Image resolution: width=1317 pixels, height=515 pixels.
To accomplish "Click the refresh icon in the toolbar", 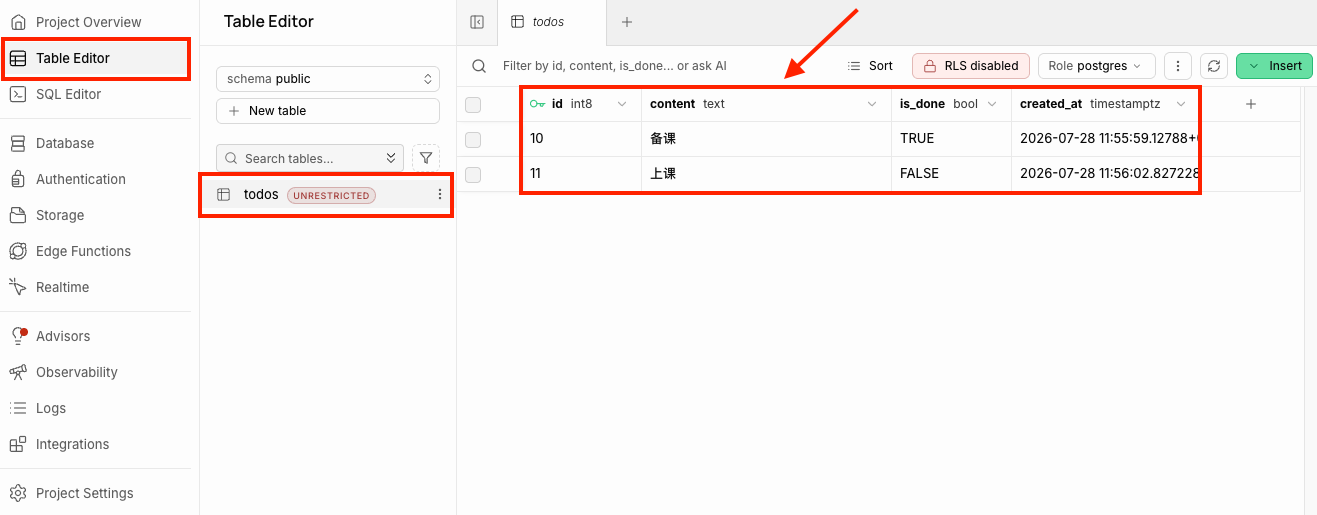I will (x=1214, y=66).
